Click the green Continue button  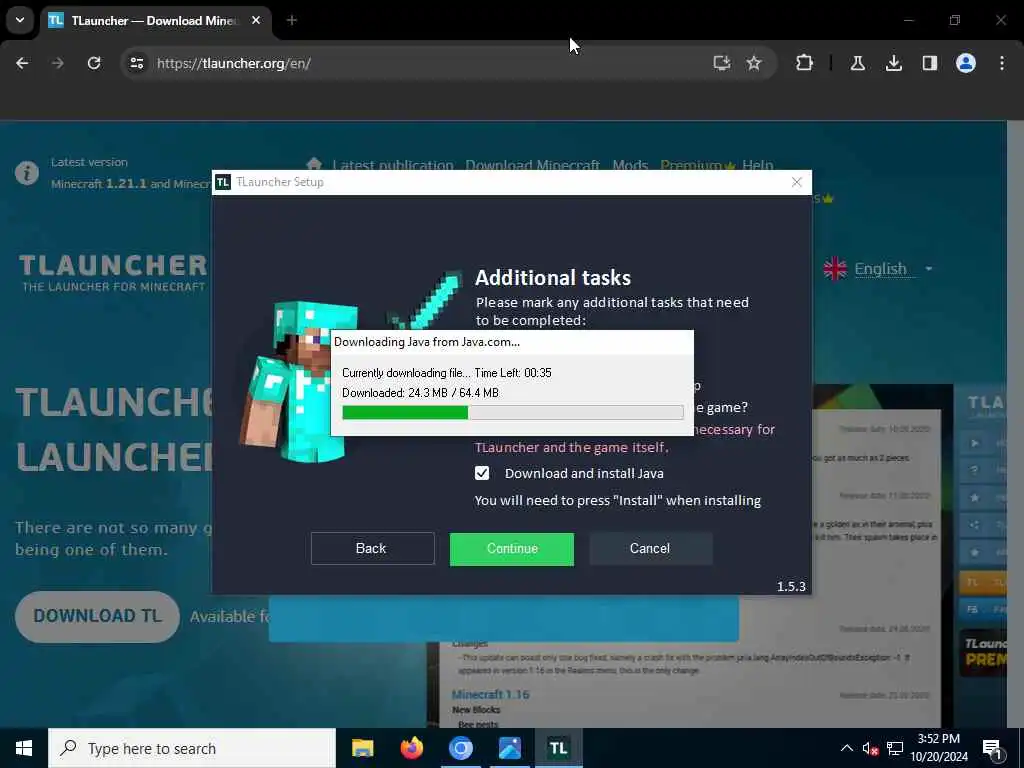coord(512,549)
